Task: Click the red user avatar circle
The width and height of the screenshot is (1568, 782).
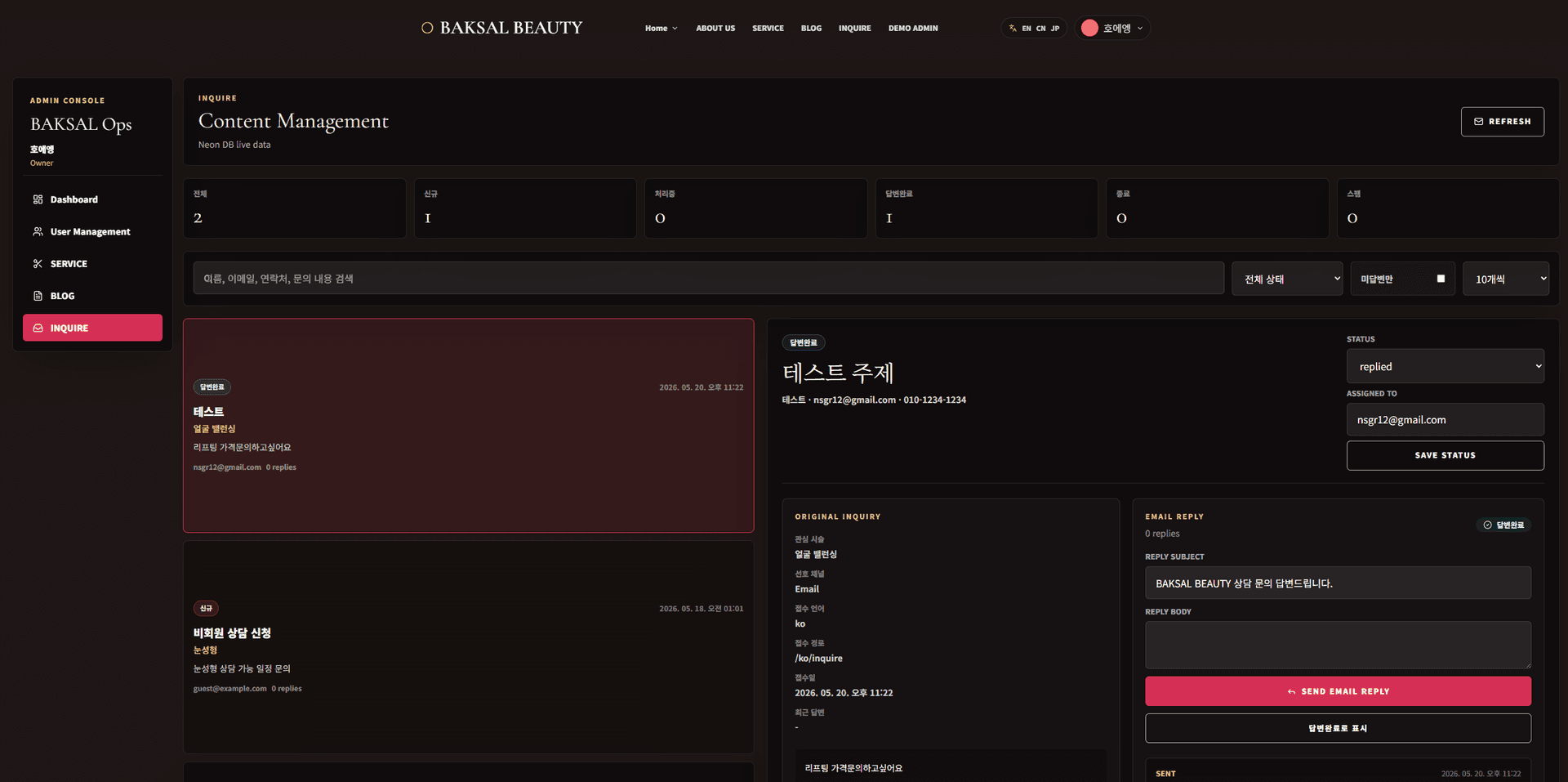Action: pos(1089,28)
